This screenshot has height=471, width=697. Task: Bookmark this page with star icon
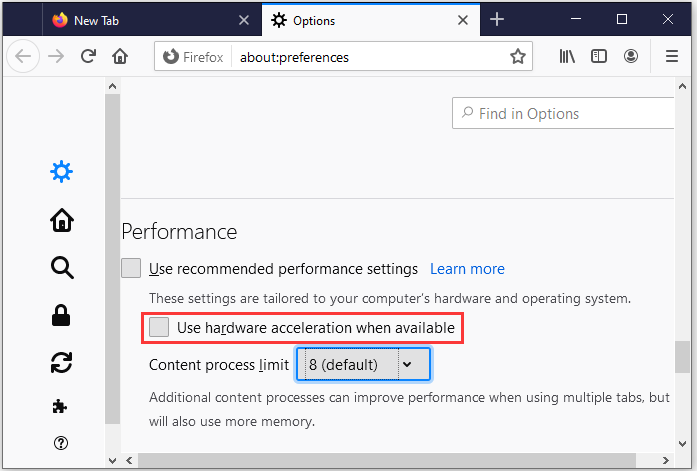[518, 56]
